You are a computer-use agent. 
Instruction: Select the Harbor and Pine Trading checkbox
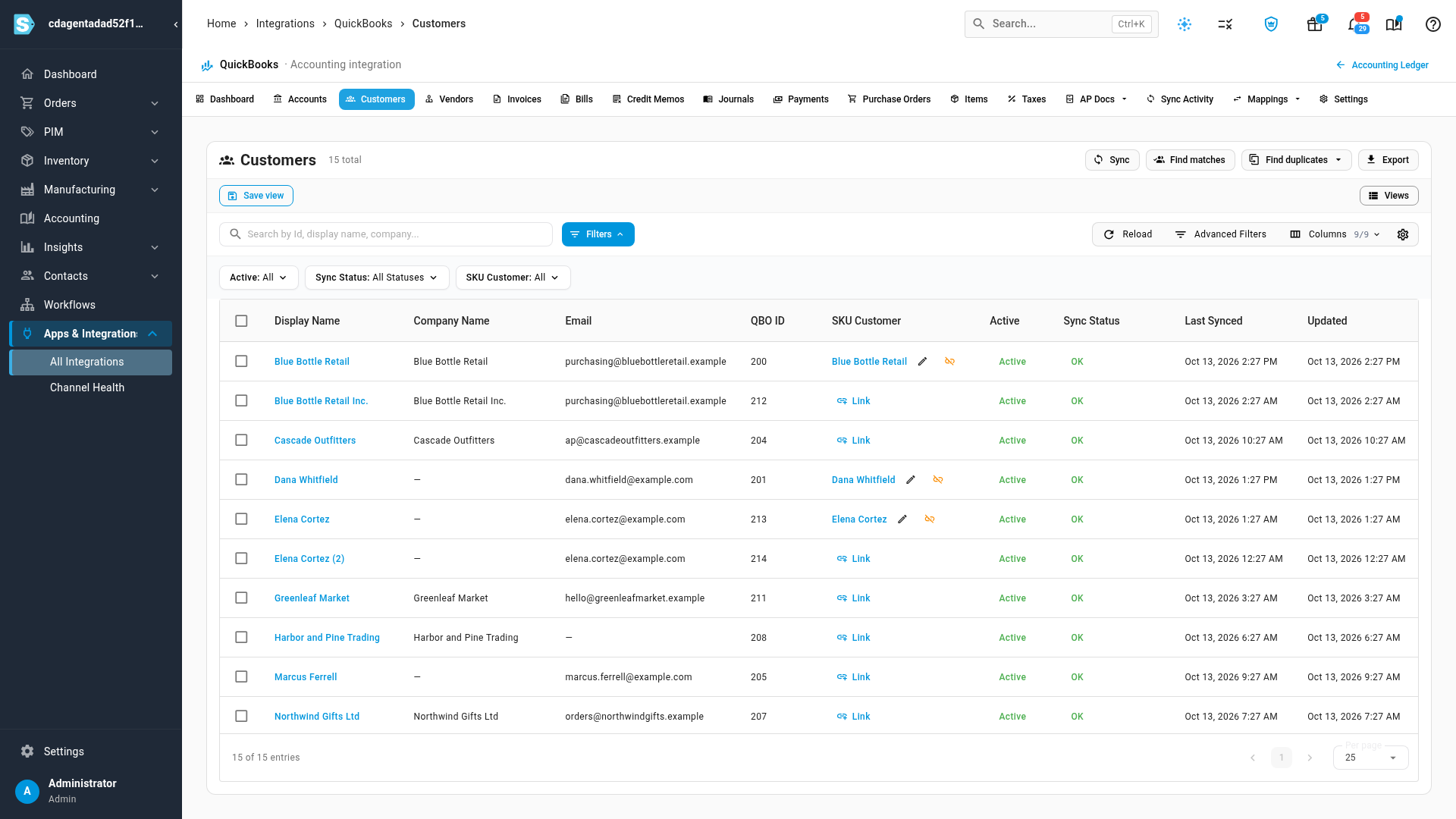tap(241, 638)
